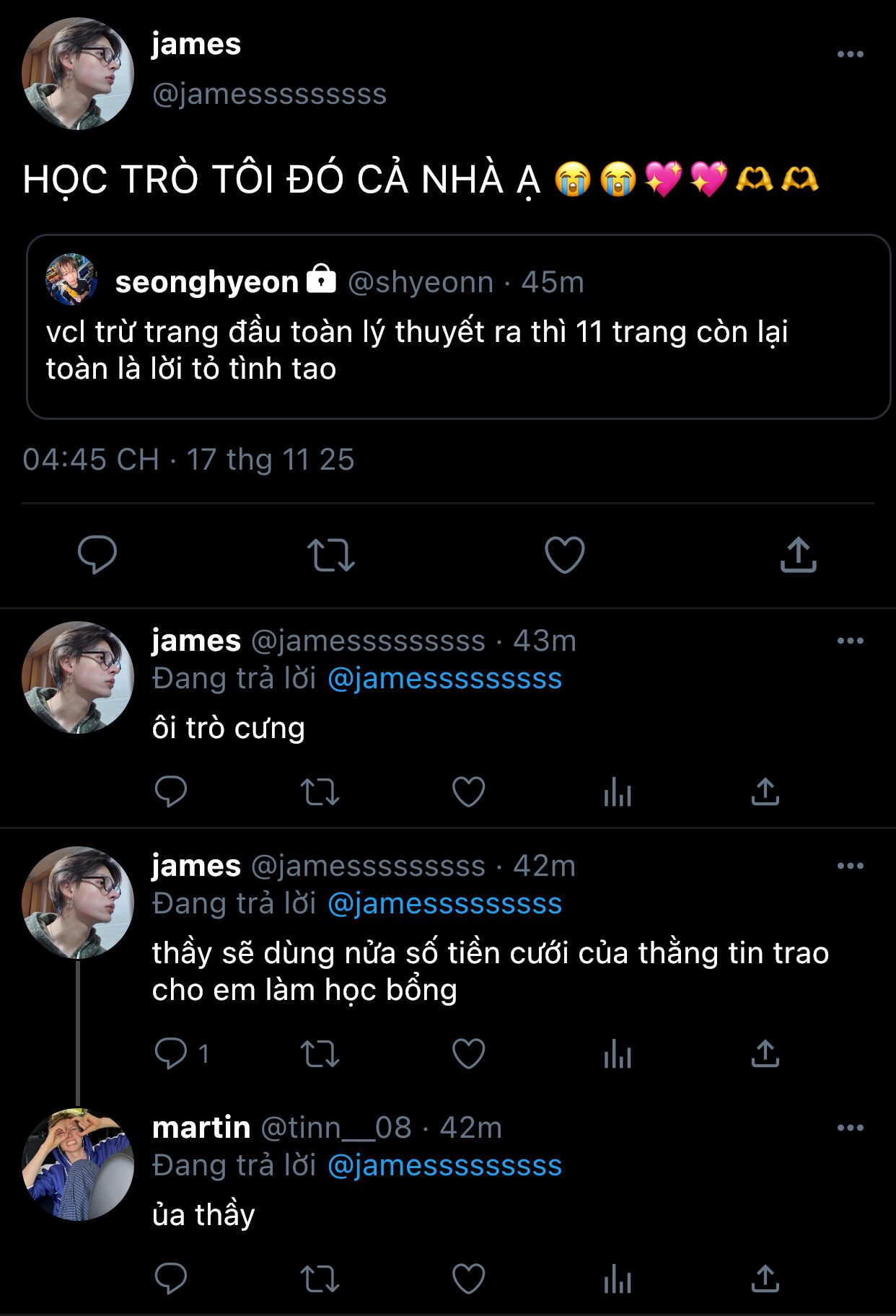View analytics for "ôi trò cưng" tweet

tap(618, 791)
